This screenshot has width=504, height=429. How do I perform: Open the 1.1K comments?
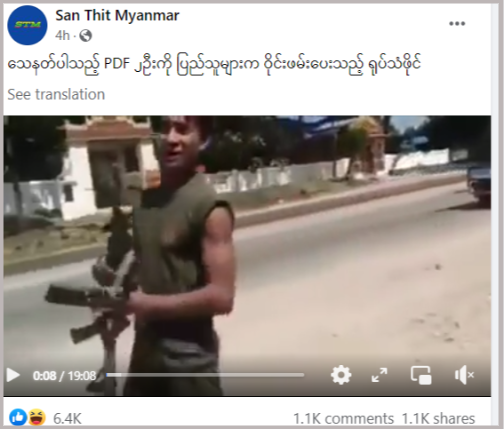coord(343,419)
